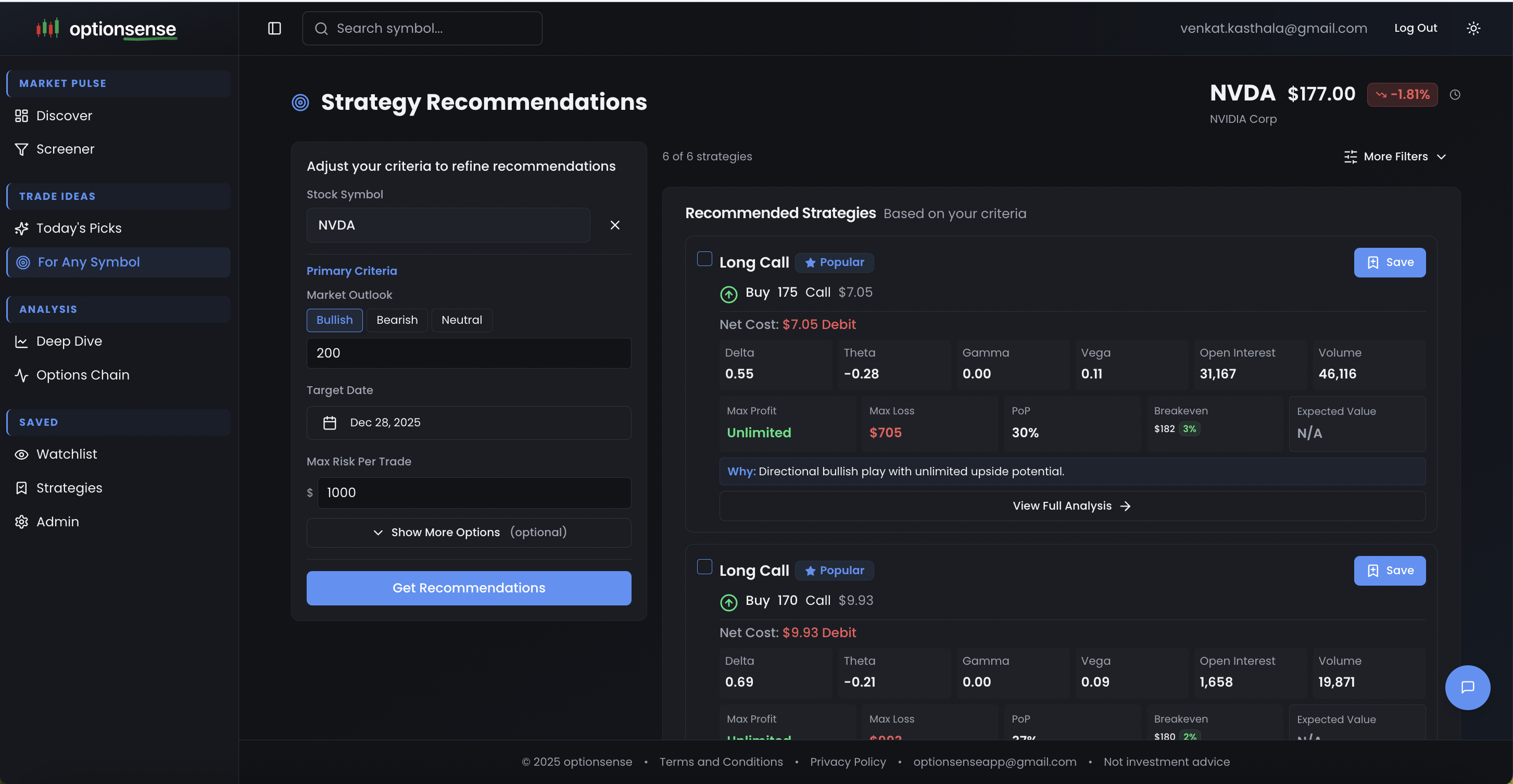Viewport: 1513px width, 784px height.
Task: Select the Neutral market outlook
Action: [x=462, y=320]
